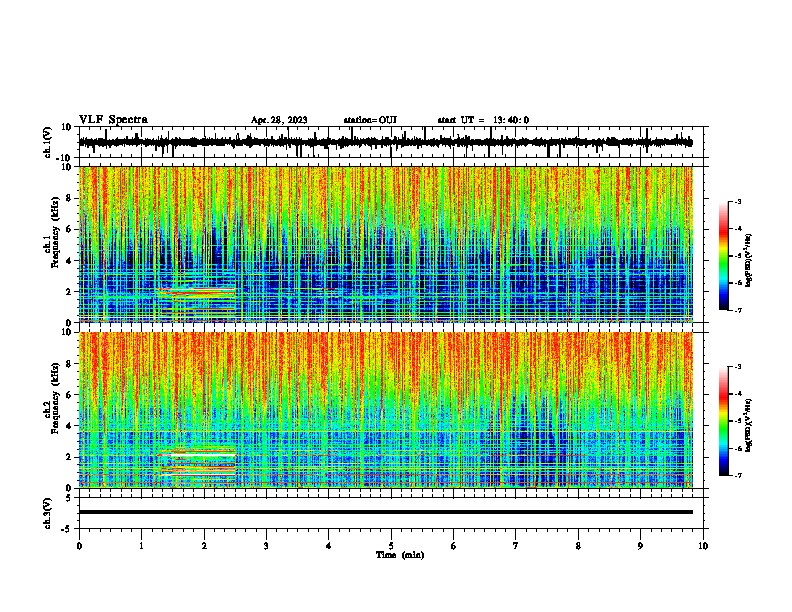Click the ch.1 "Frequency (kHz)" axis label
The height and width of the screenshot is (612, 792).
point(54,232)
